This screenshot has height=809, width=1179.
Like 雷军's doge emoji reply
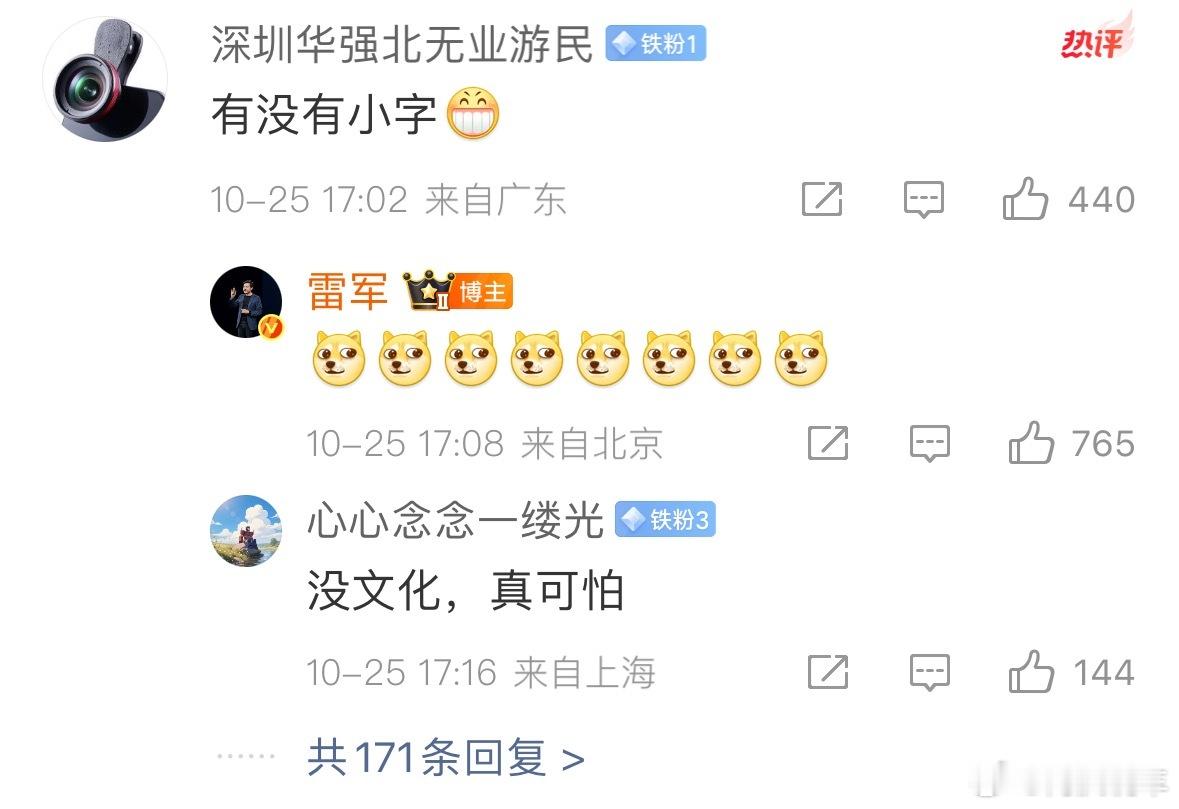1031,443
